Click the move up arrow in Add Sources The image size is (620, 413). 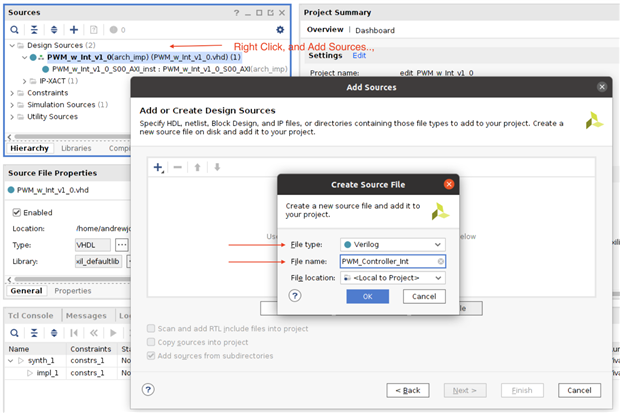(197, 167)
